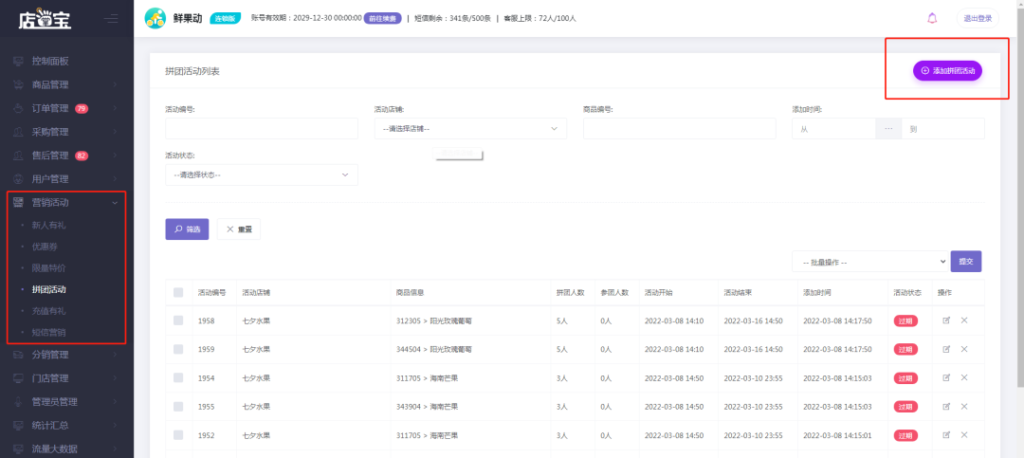Click the 连锁版 badge near store name

(x=225, y=18)
